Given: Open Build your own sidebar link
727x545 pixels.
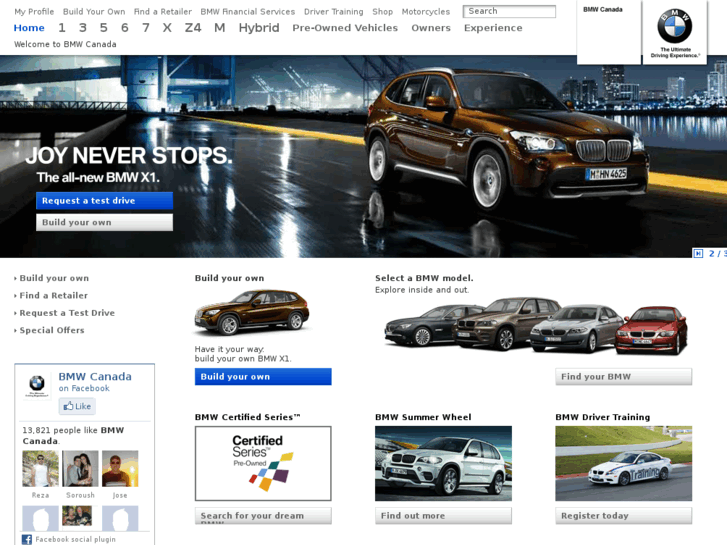Looking at the screenshot, I should (54, 278).
